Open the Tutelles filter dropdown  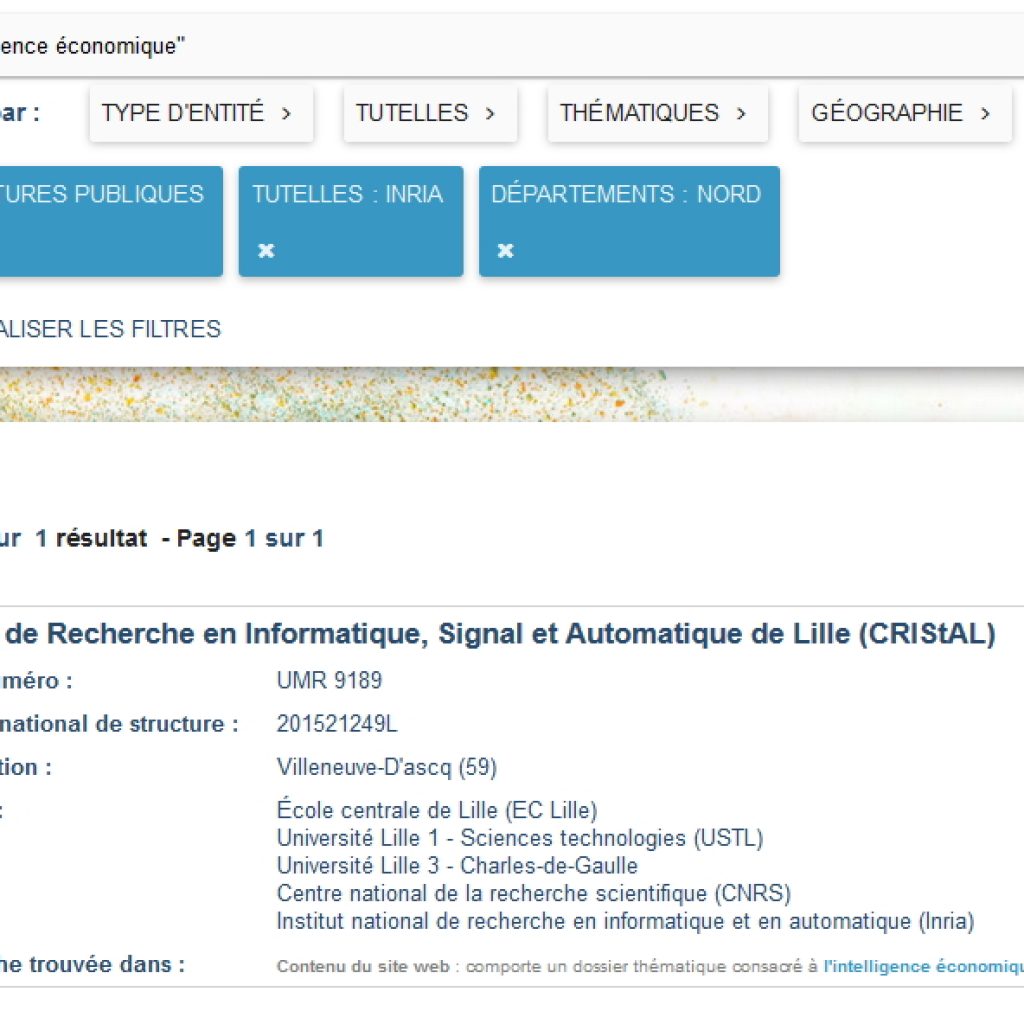coord(430,113)
